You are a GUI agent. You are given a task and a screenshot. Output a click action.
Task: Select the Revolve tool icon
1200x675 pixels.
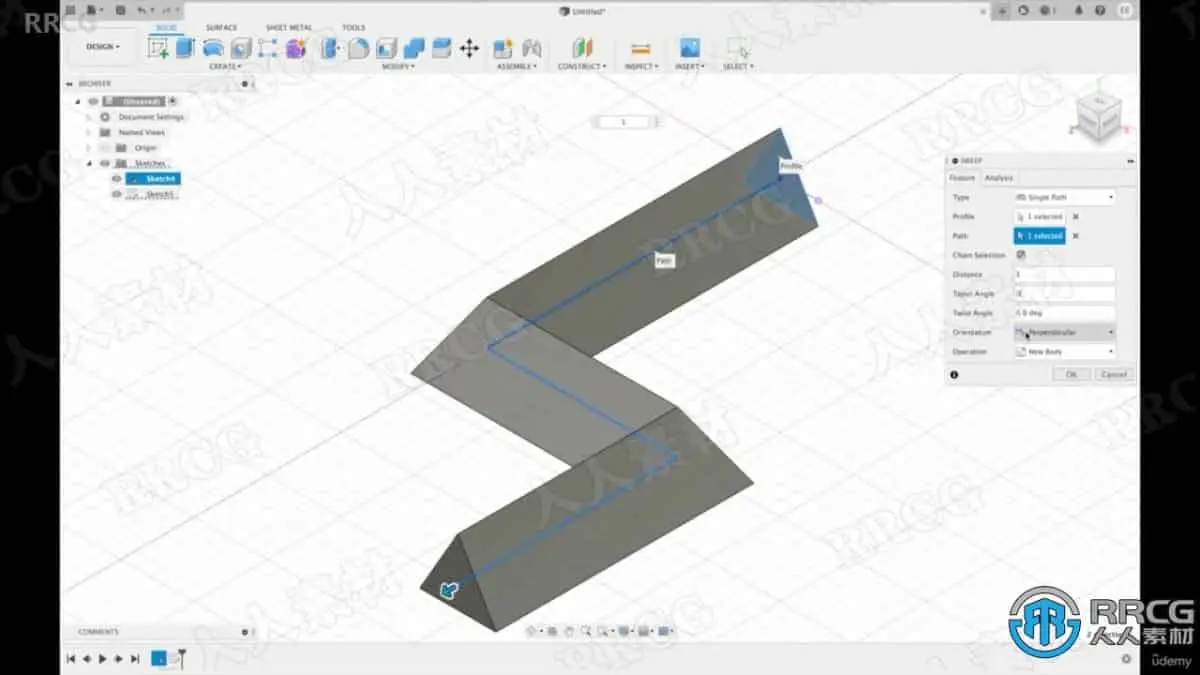213,48
